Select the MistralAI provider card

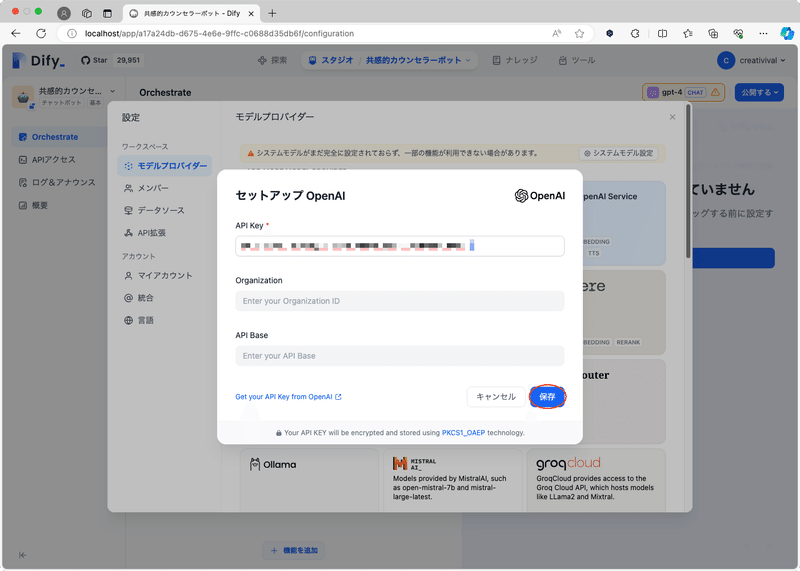453,480
